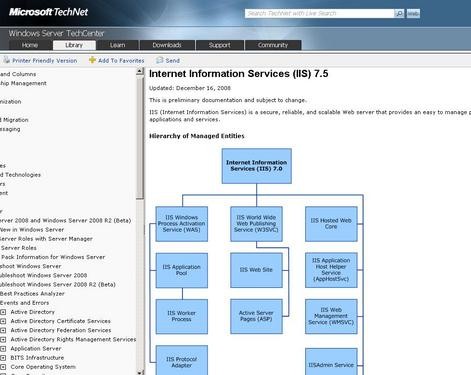
Task: Expand the BITS Infrastructure tree node
Action: pos(3,358)
